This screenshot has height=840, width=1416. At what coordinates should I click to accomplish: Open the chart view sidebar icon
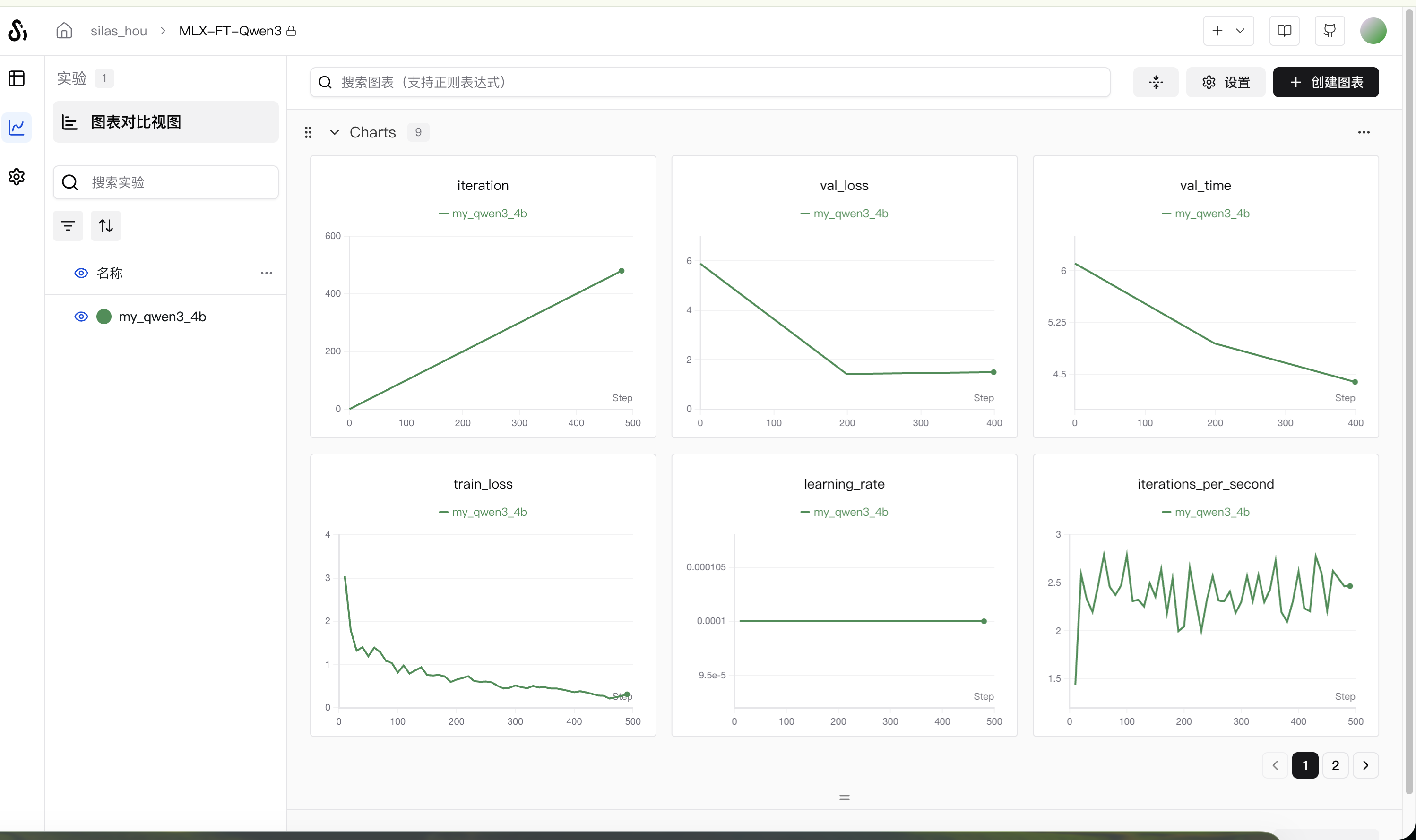coord(17,127)
